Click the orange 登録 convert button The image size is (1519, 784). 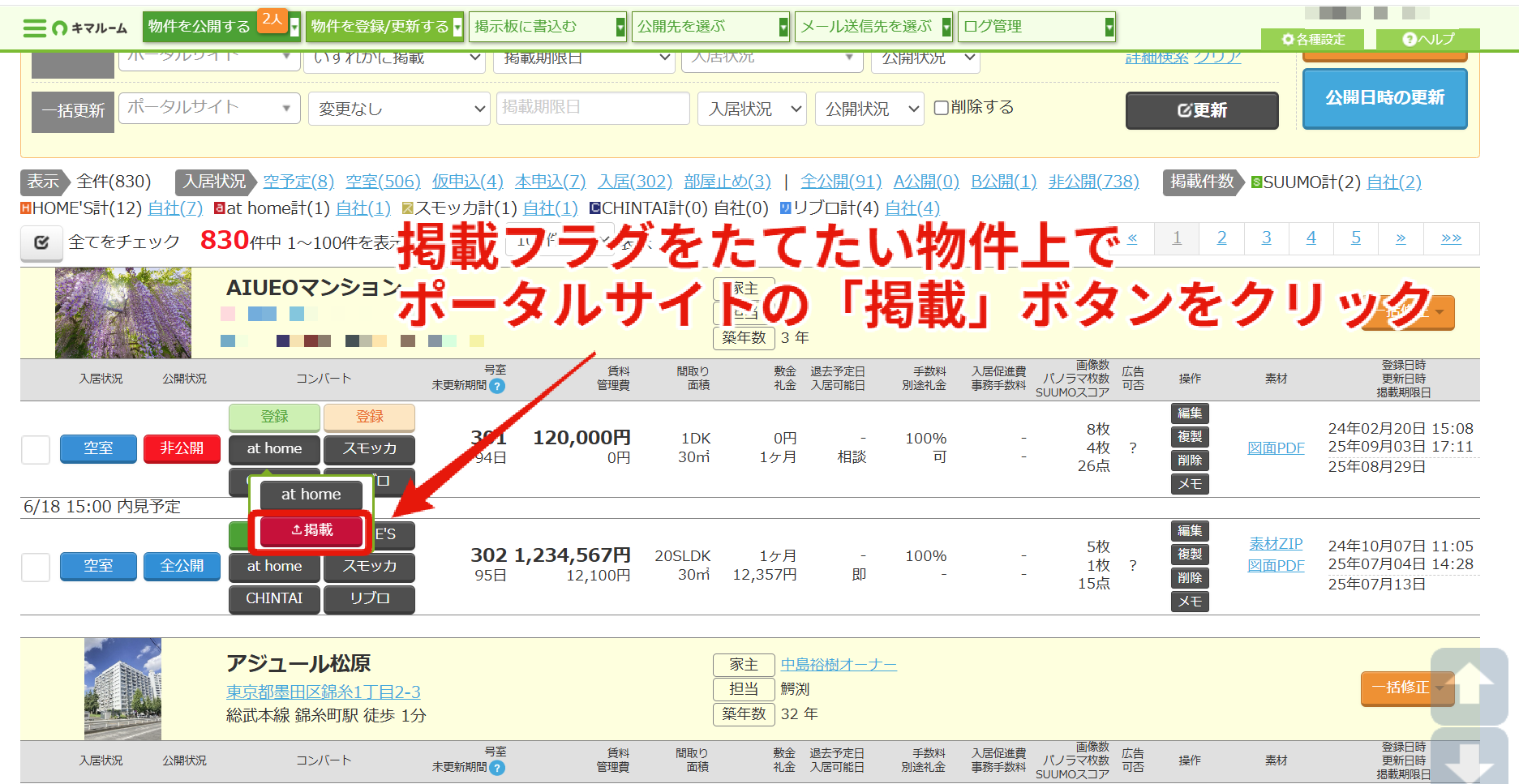point(369,417)
